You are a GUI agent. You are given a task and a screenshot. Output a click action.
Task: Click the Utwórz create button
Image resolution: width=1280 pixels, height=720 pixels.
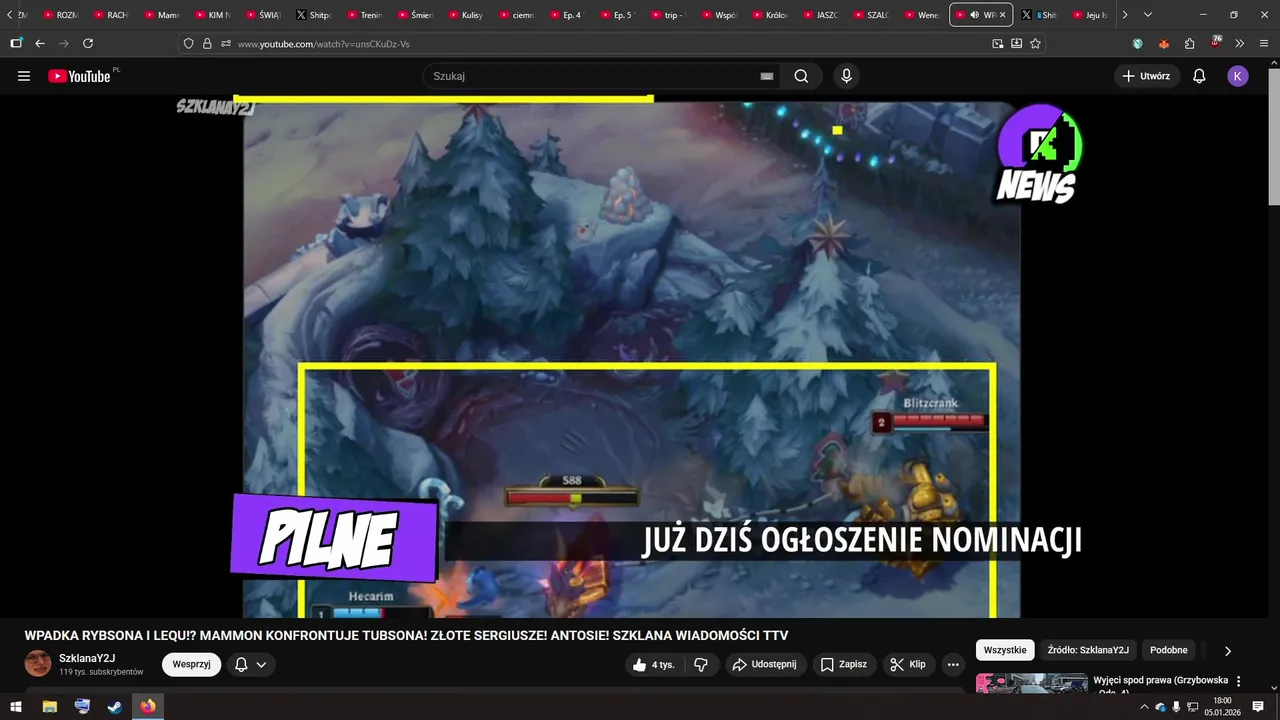(x=1146, y=76)
